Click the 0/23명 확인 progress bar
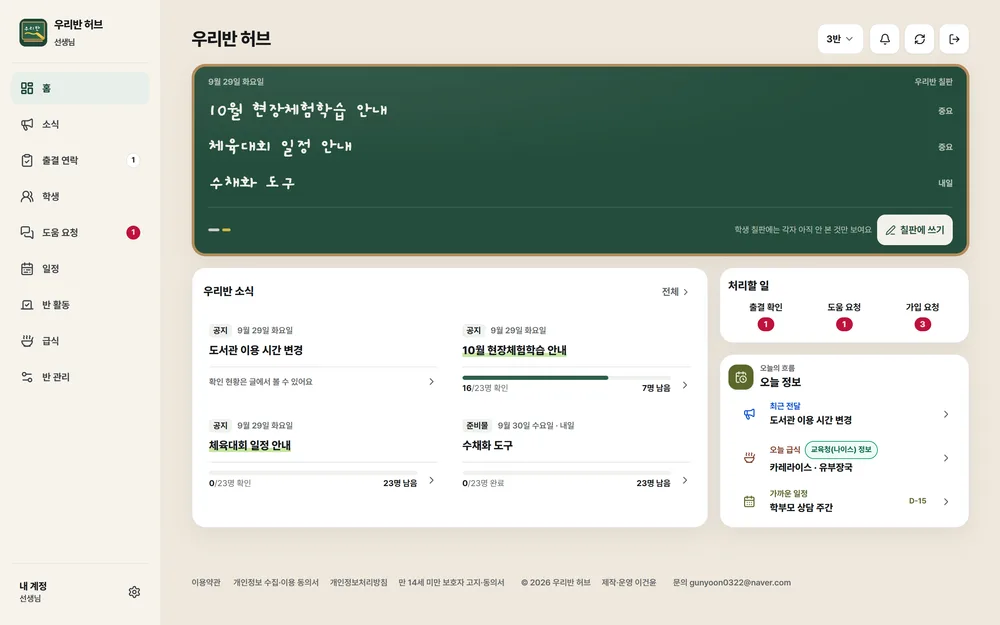Screen dimensions: 1000x625 click(313, 473)
